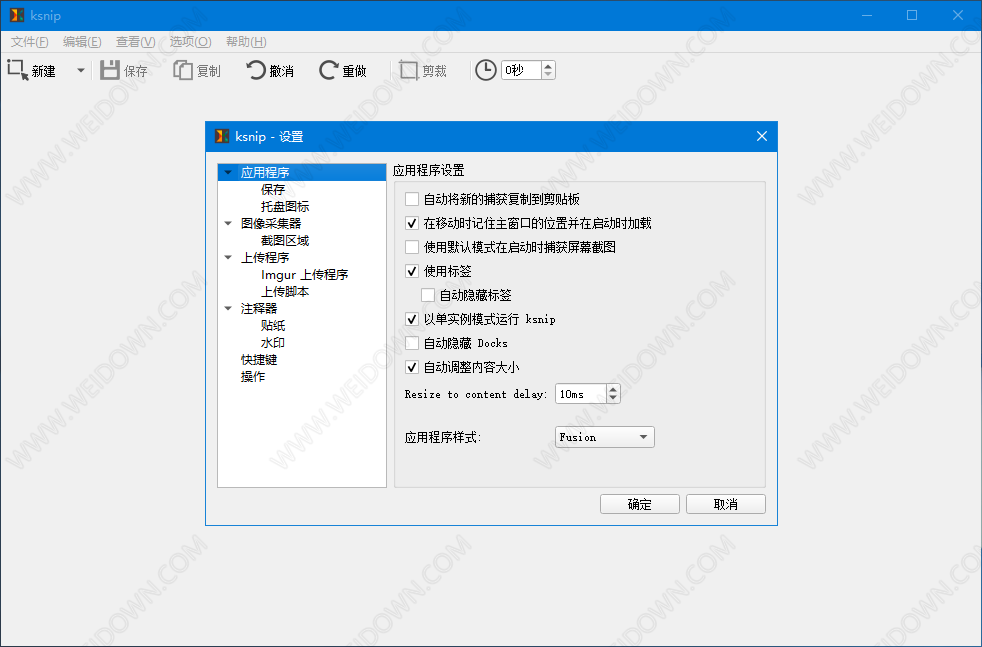This screenshot has height=647, width=982.
Task: Uncheck the 使用标签 checkbox
Action: coord(412,271)
